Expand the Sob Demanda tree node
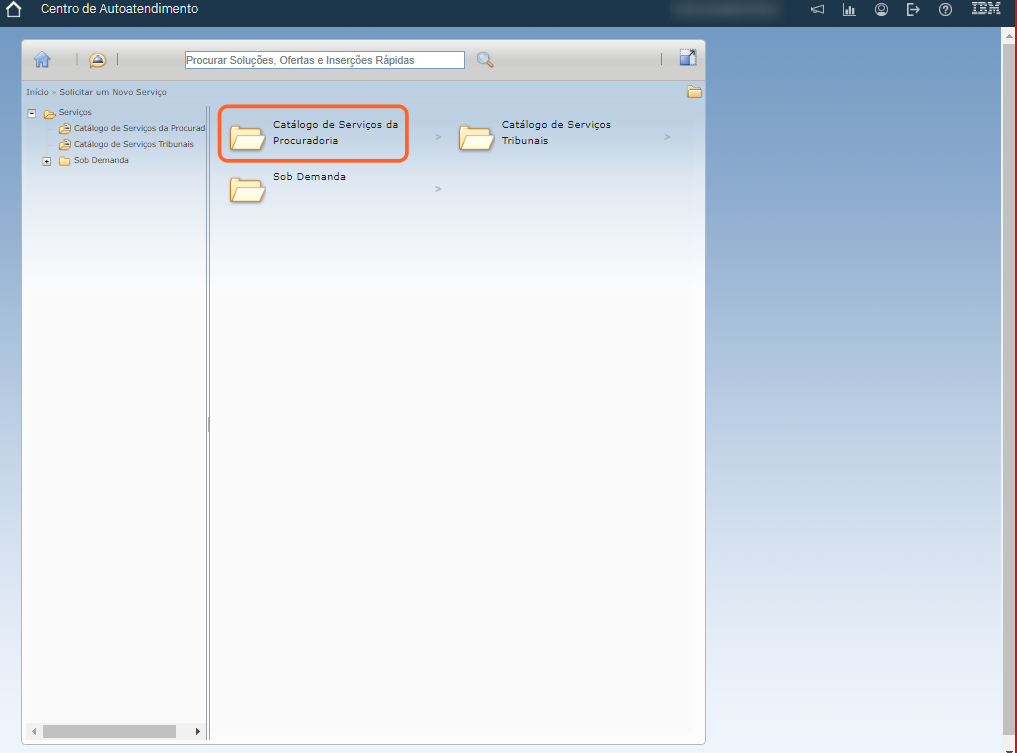Screen dimensions: 1017x753 pyautogui.click(x=47, y=161)
